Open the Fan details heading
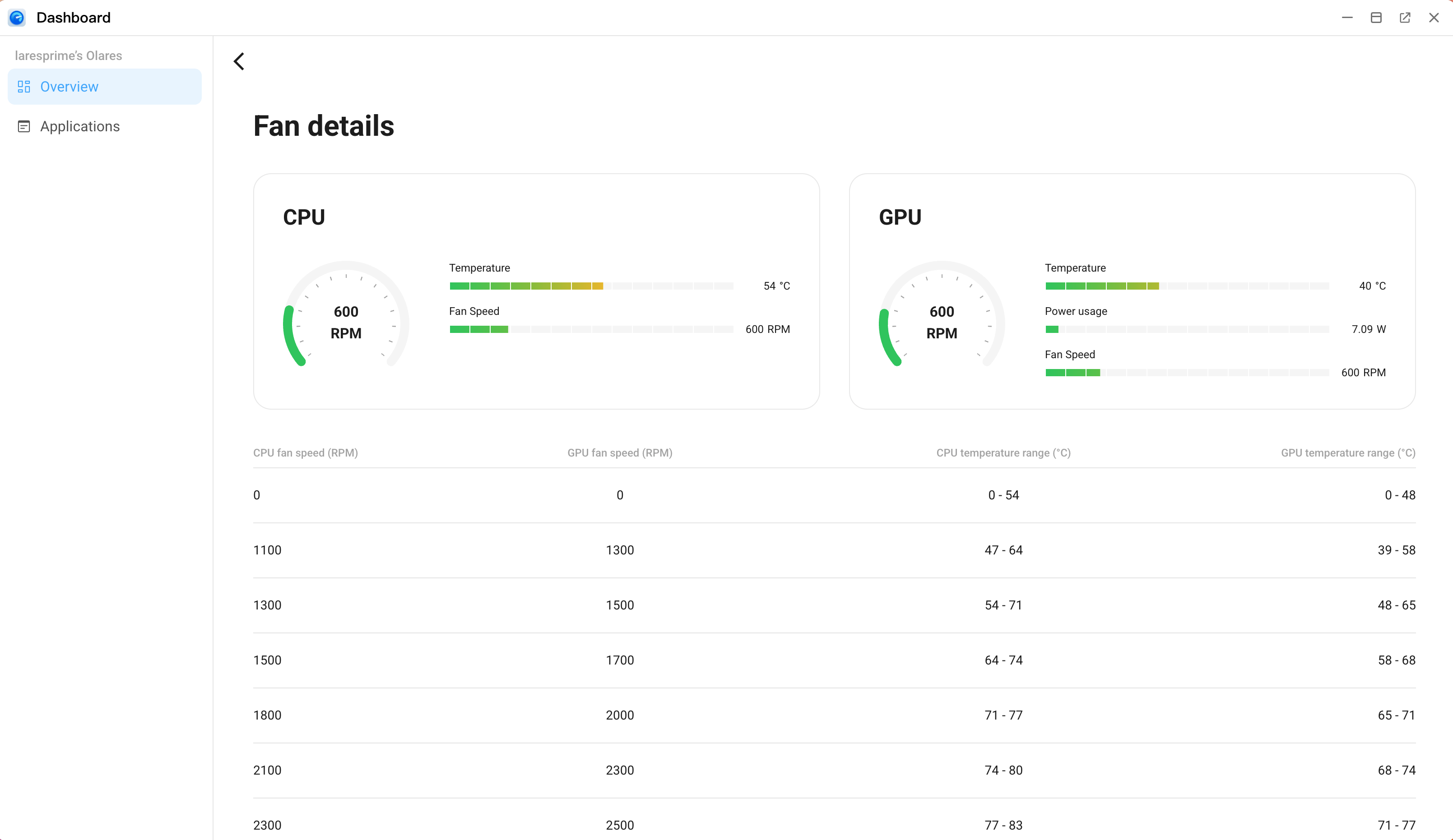 [x=324, y=125]
